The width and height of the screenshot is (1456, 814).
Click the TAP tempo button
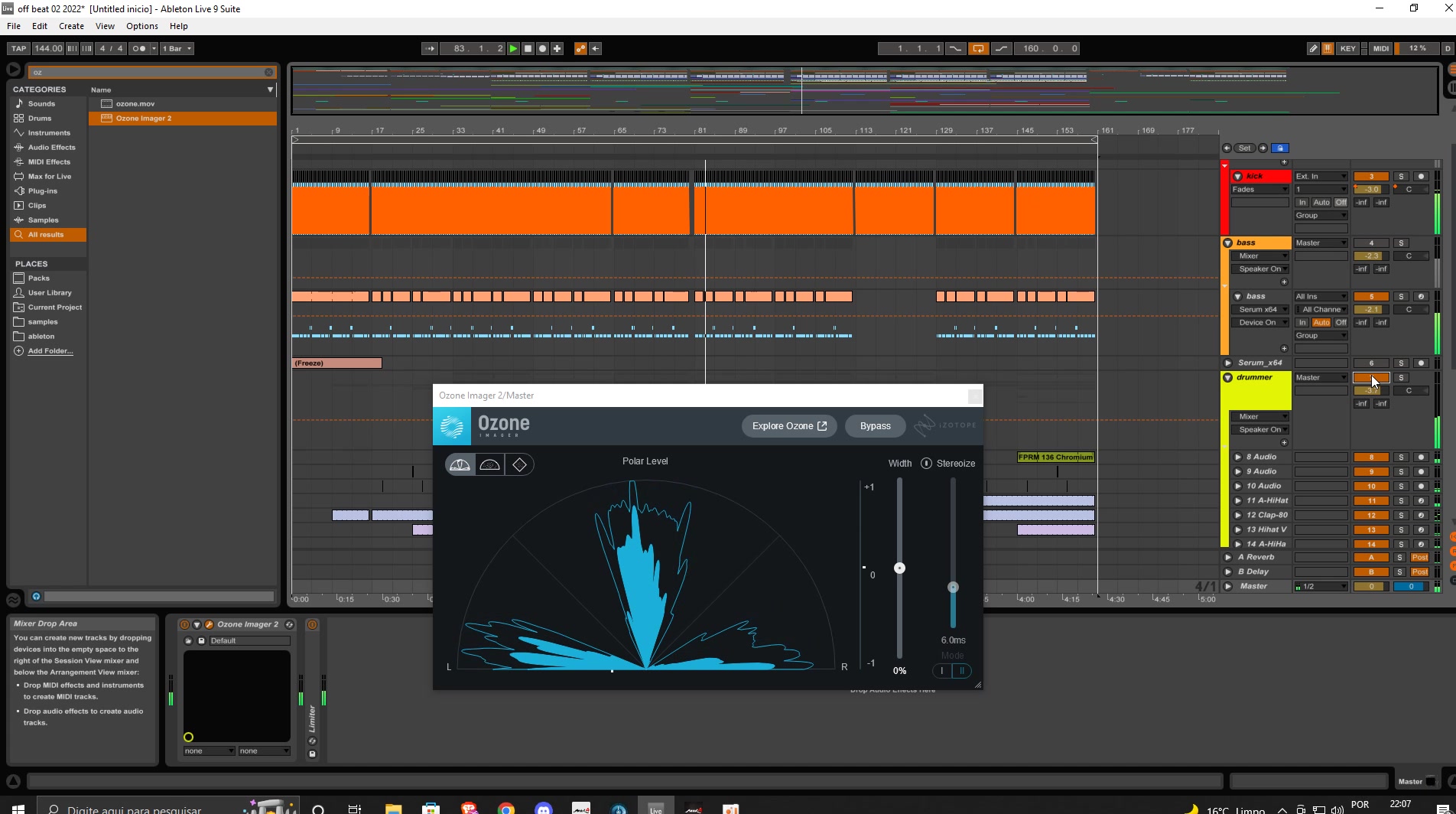coord(18,48)
